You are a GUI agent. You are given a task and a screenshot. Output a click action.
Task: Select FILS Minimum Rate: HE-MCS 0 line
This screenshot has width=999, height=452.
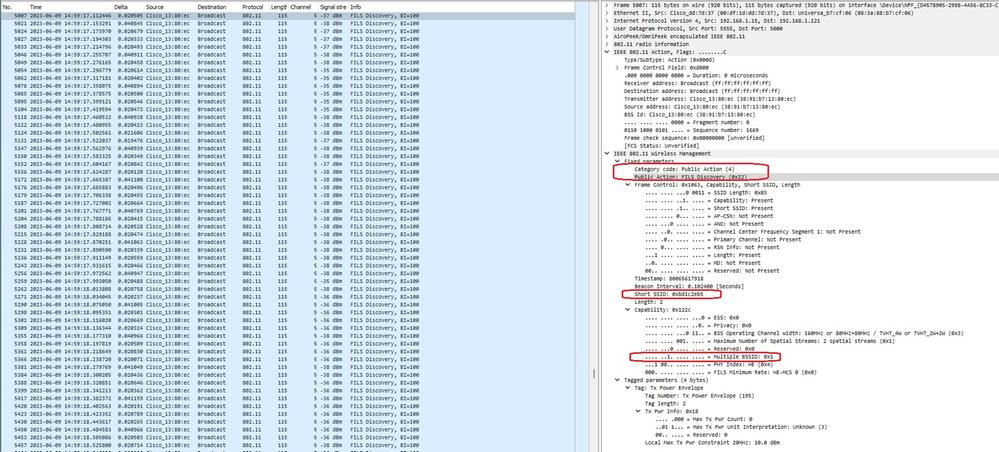[730, 372]
